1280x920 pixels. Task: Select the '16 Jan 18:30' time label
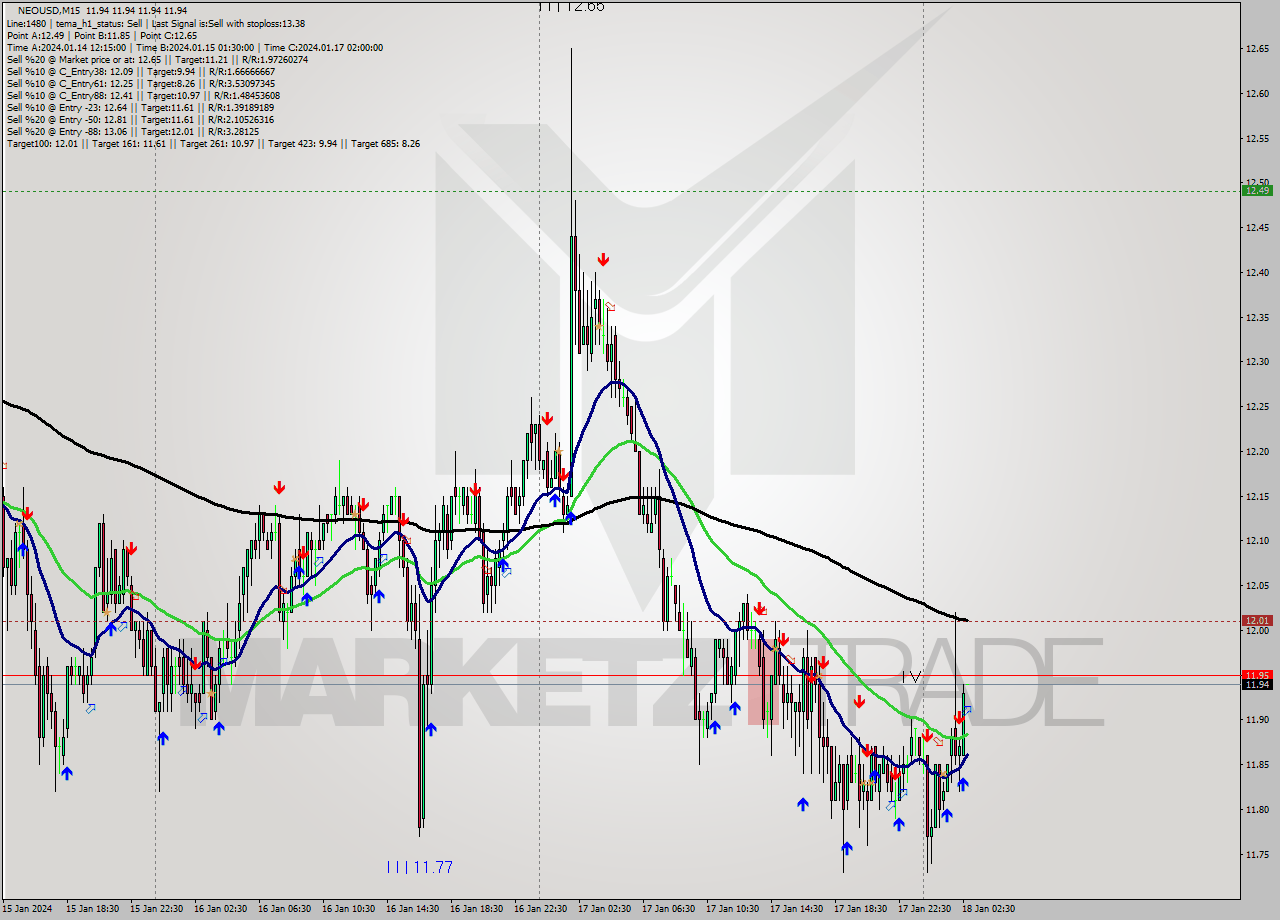[476, 908]
